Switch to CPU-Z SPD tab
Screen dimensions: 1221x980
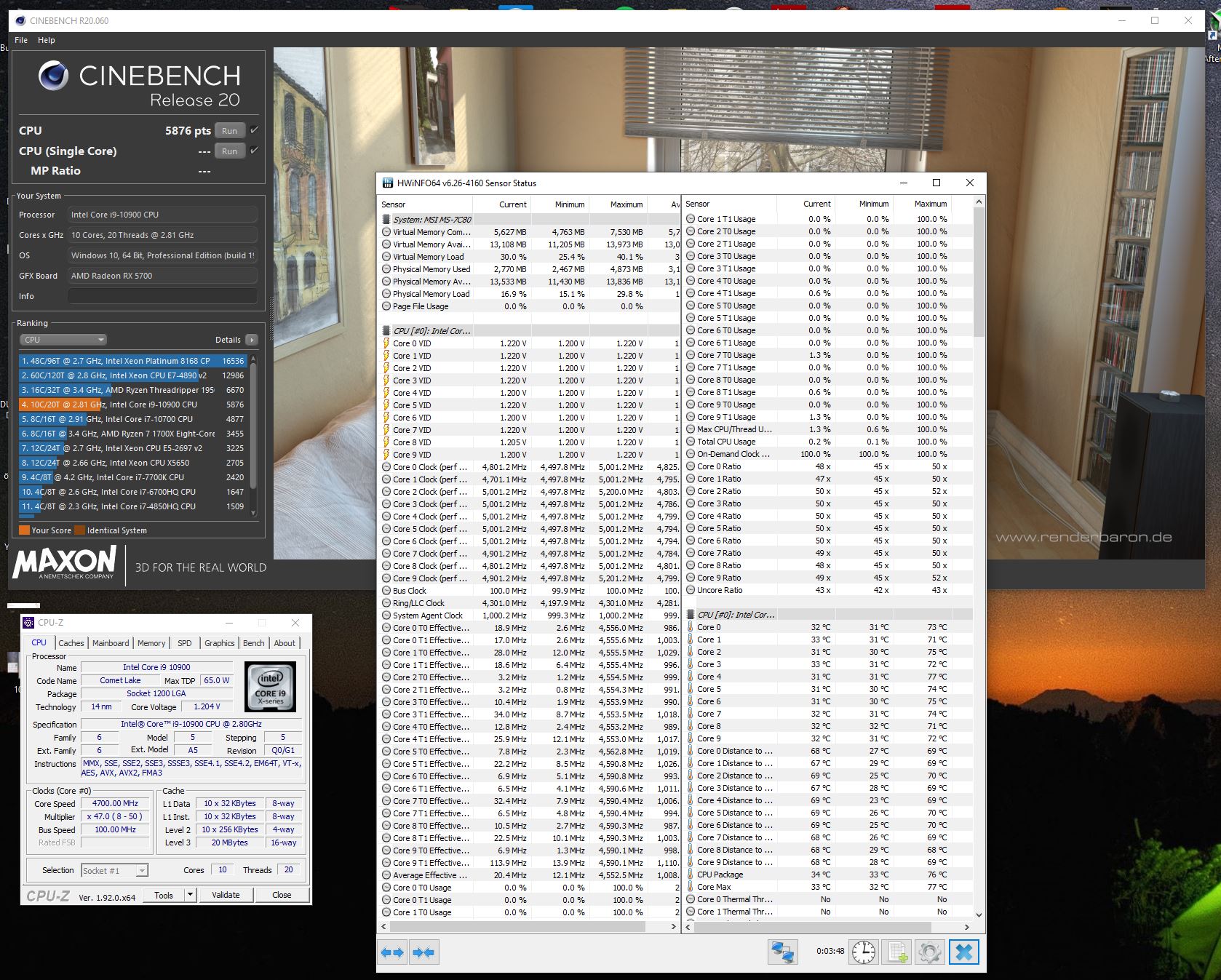[x=185, y=643]
